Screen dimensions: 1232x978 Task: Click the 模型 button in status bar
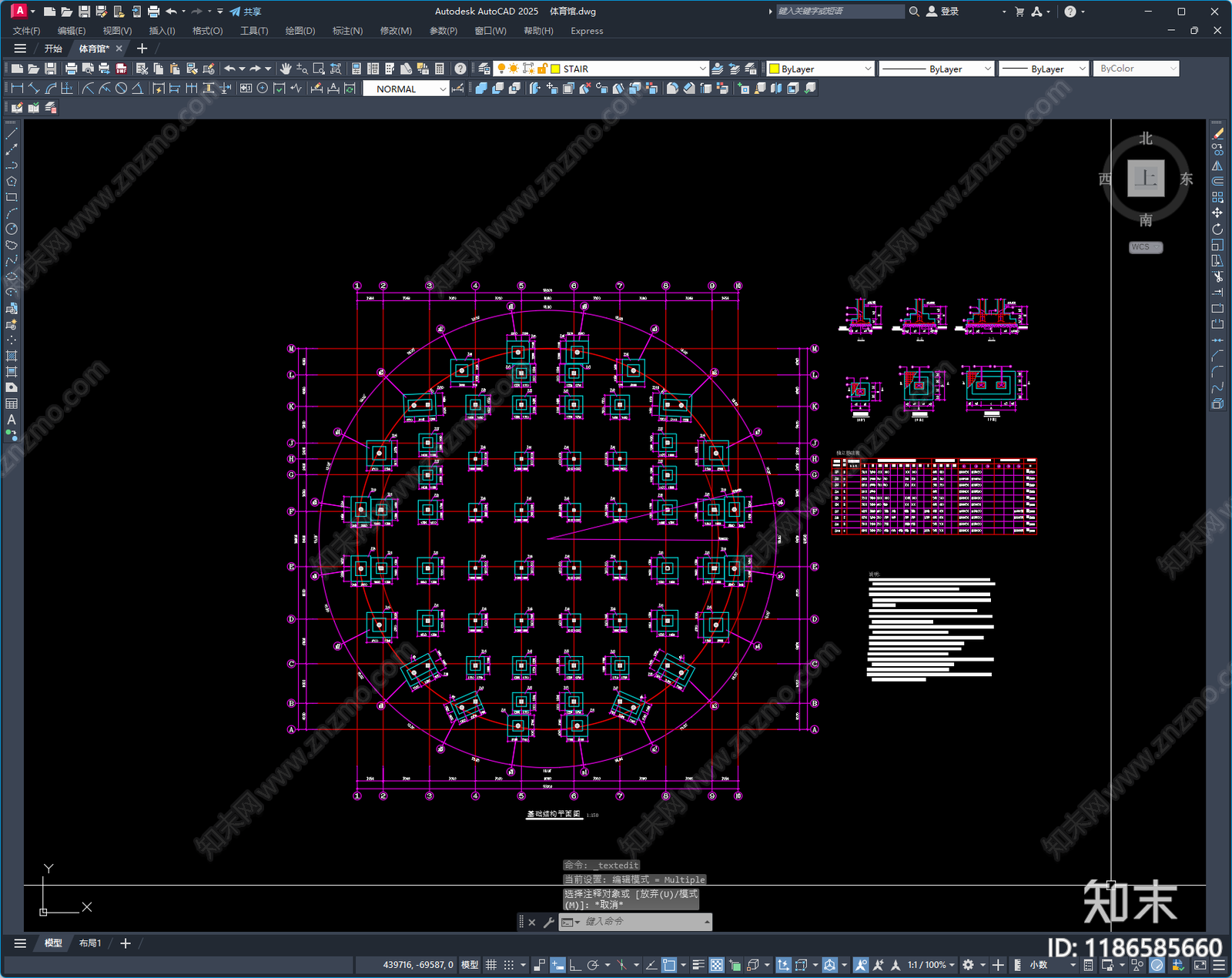(470, 965)
